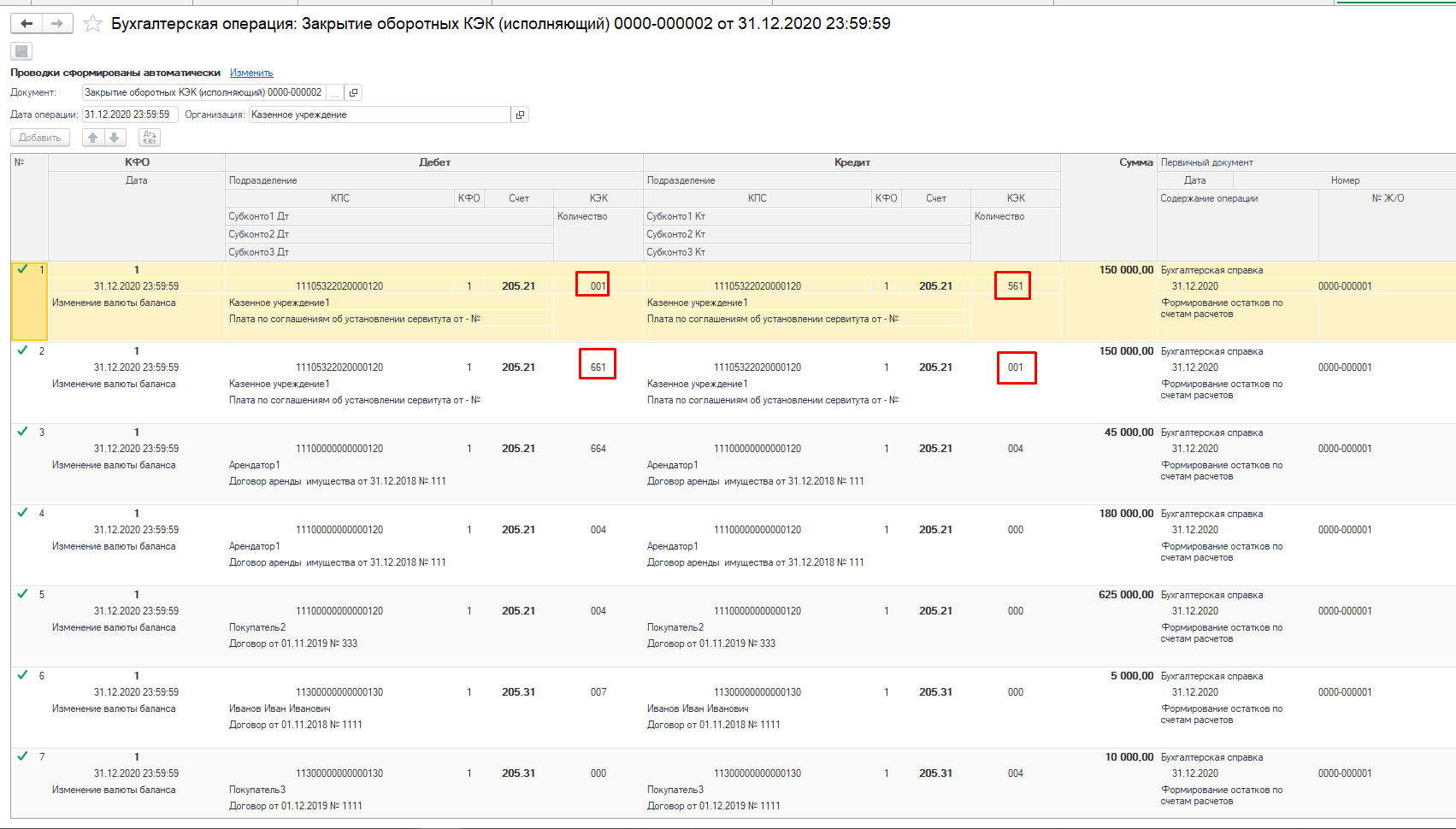Click the green checkmark of entry 2
Viewport: 1456px width, 829px height.
click(23, 350)
